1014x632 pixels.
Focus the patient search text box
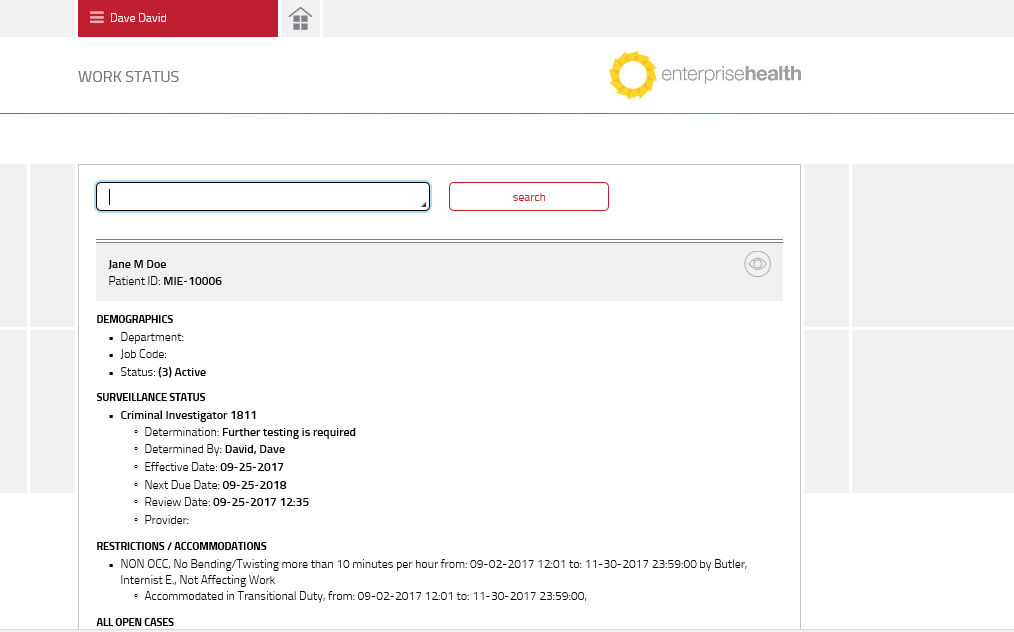[x=262, y=197]
